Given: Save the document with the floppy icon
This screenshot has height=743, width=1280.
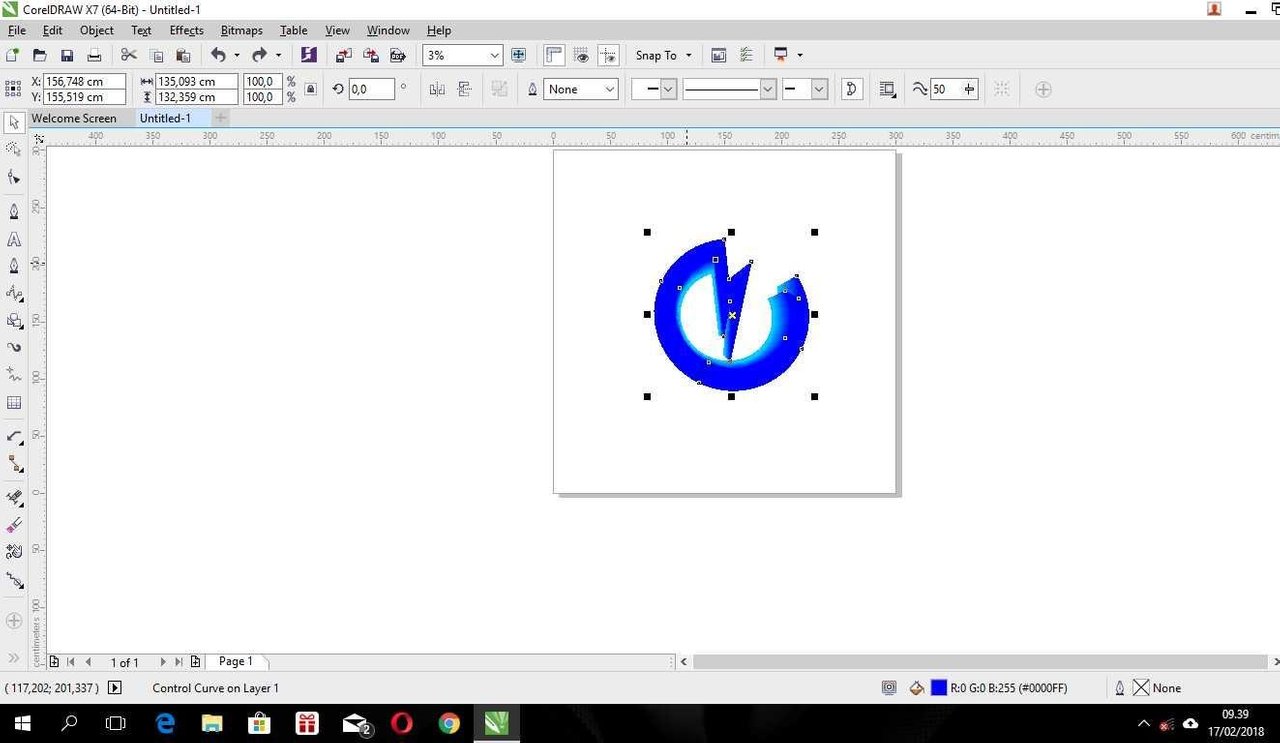Looking at the screenshot, I should tap(67, 55).
